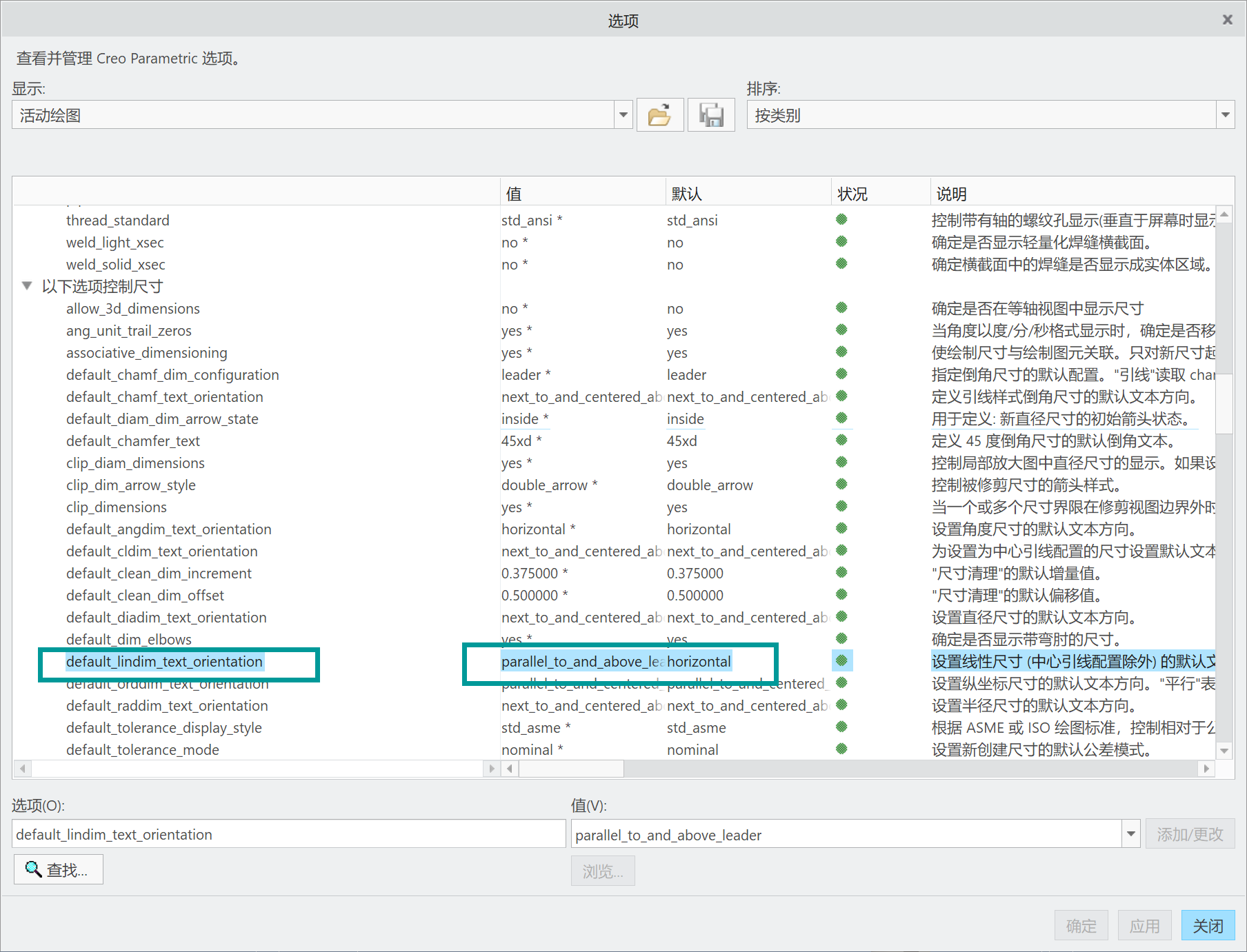Click the 'double_arrow *' value cell
This screenshot has width=1247, height=952.
pos(550,485)
